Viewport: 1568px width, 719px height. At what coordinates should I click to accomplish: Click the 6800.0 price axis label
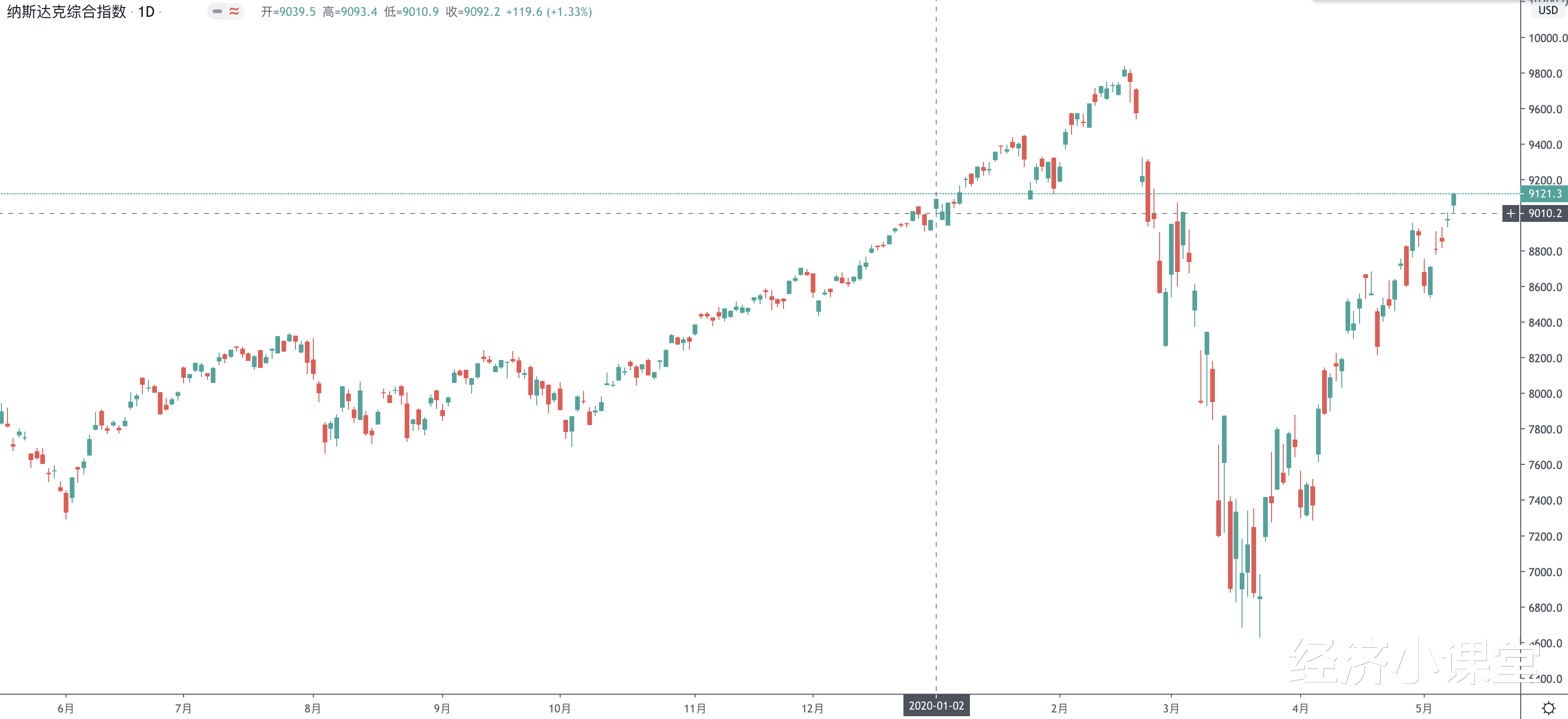pos(1545,608)
